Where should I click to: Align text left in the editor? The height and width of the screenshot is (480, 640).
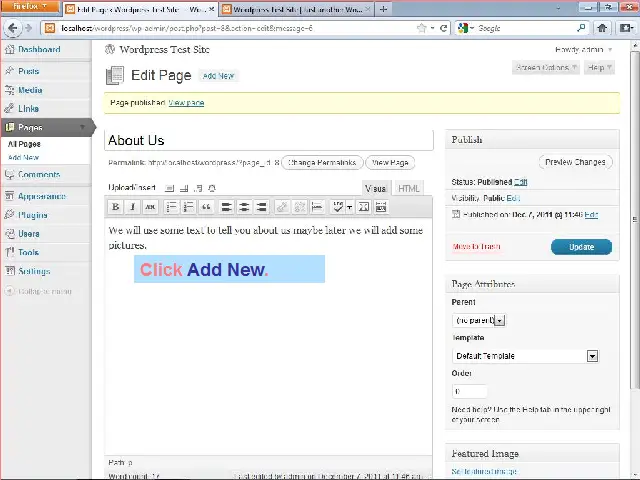pyautogui.click(x=227, y=207)
